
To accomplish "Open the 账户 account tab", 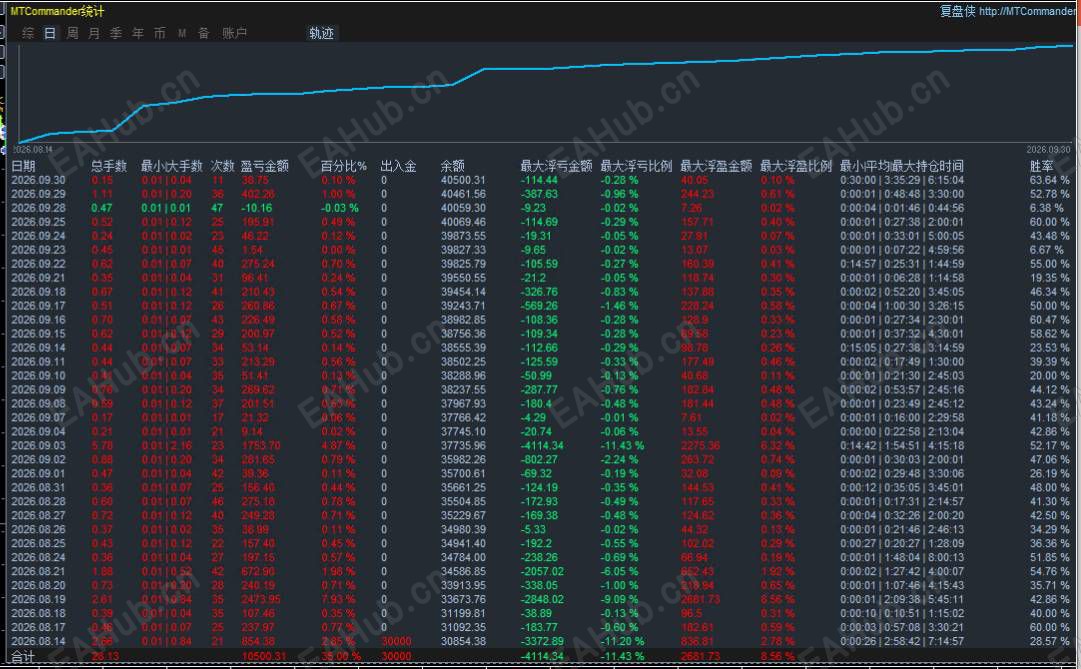I will pos(234,33).
